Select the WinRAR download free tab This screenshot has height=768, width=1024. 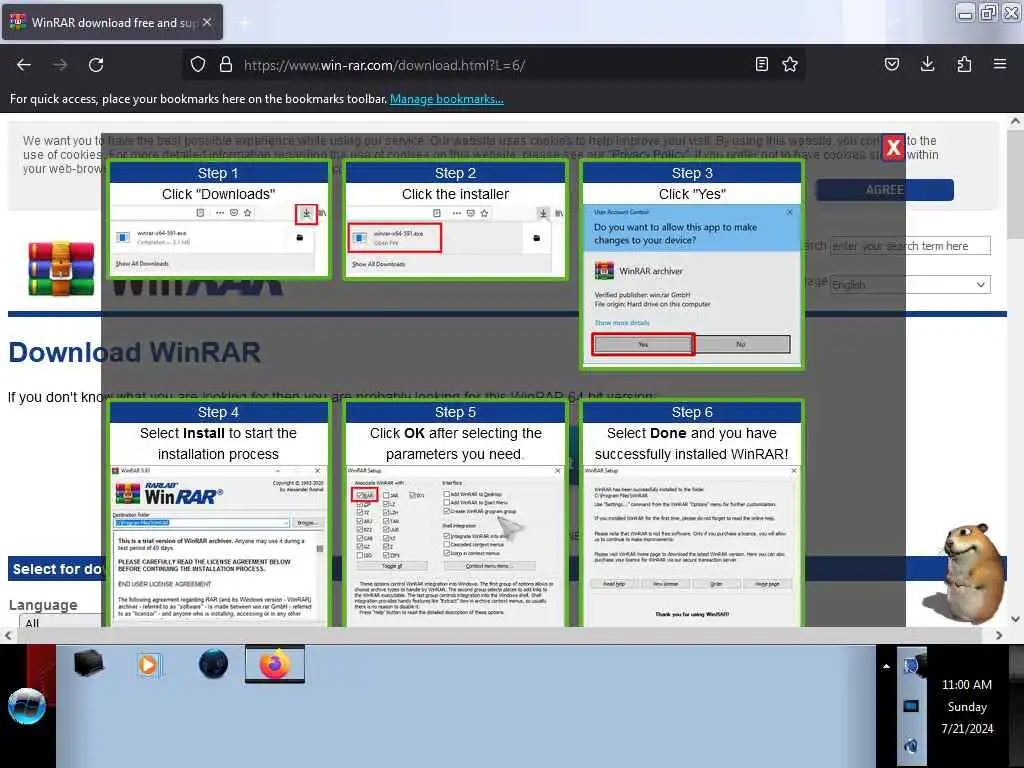[x=112, y=22]
